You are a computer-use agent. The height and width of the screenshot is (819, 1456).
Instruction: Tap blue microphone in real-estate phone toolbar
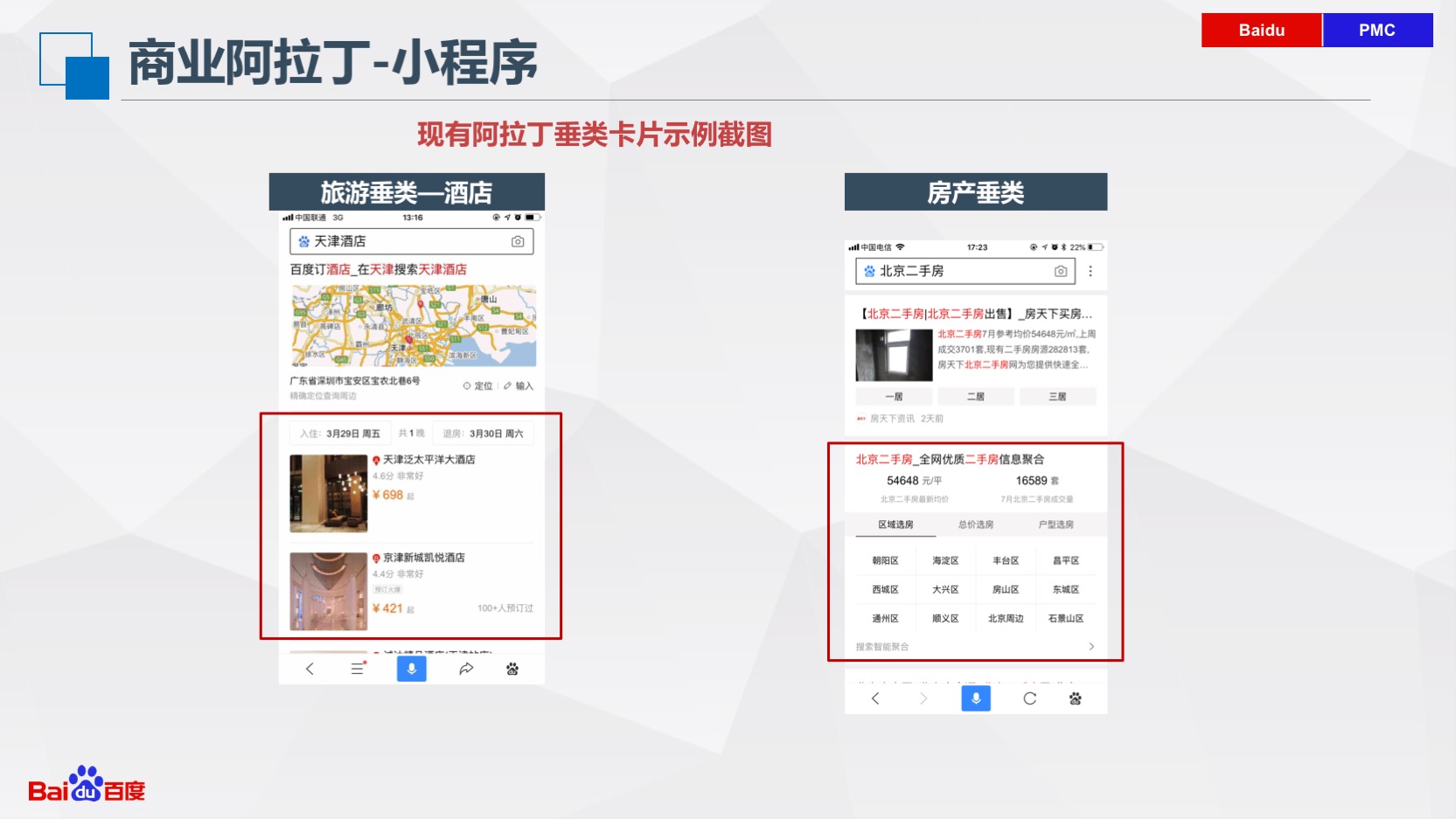976,698
